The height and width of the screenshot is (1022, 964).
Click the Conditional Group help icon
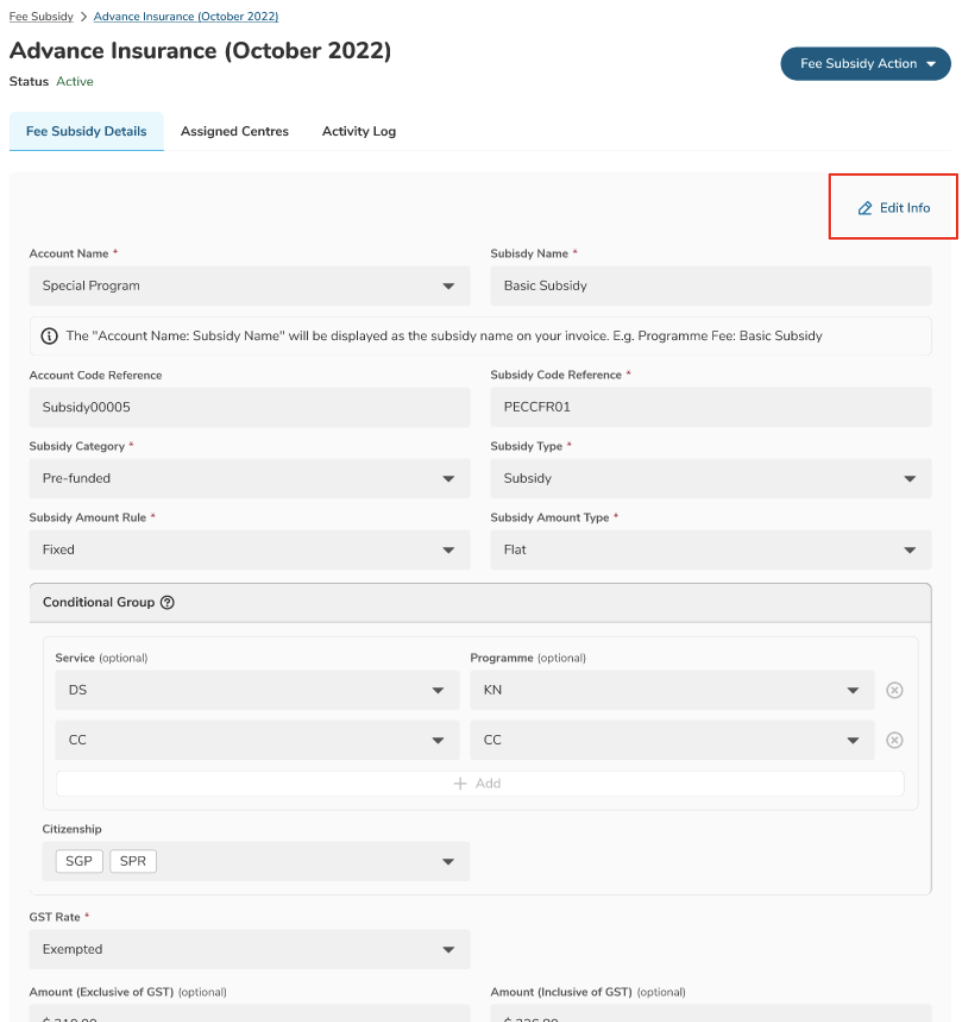(168, 603)
